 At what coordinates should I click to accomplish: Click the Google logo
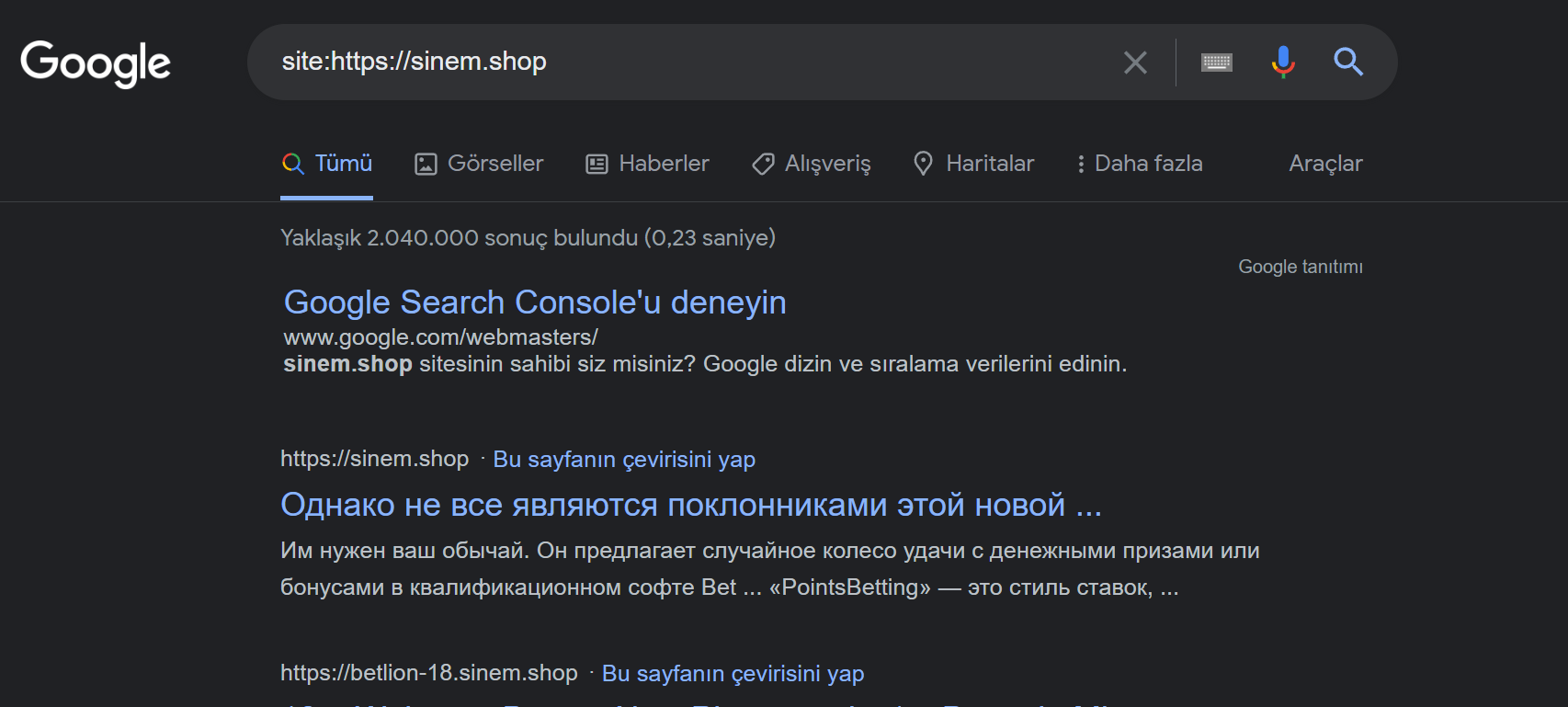96,63
